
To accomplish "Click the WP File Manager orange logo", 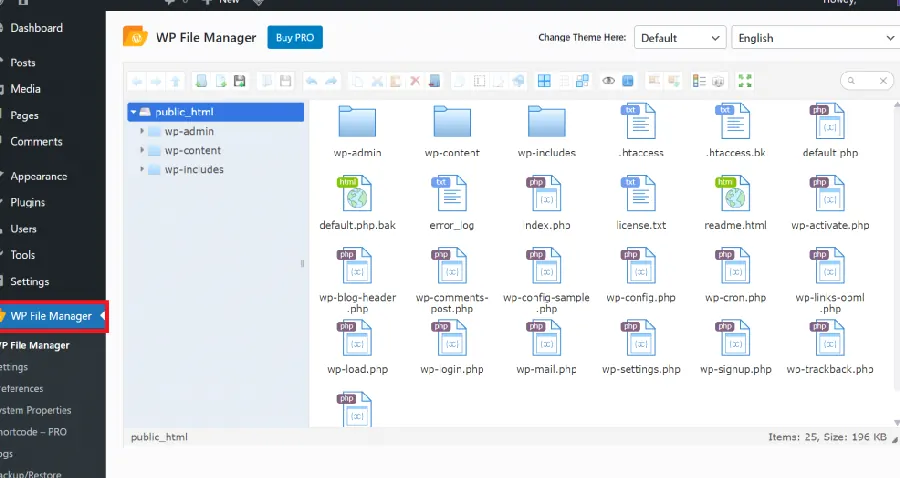I will click(x=135, y=37).
